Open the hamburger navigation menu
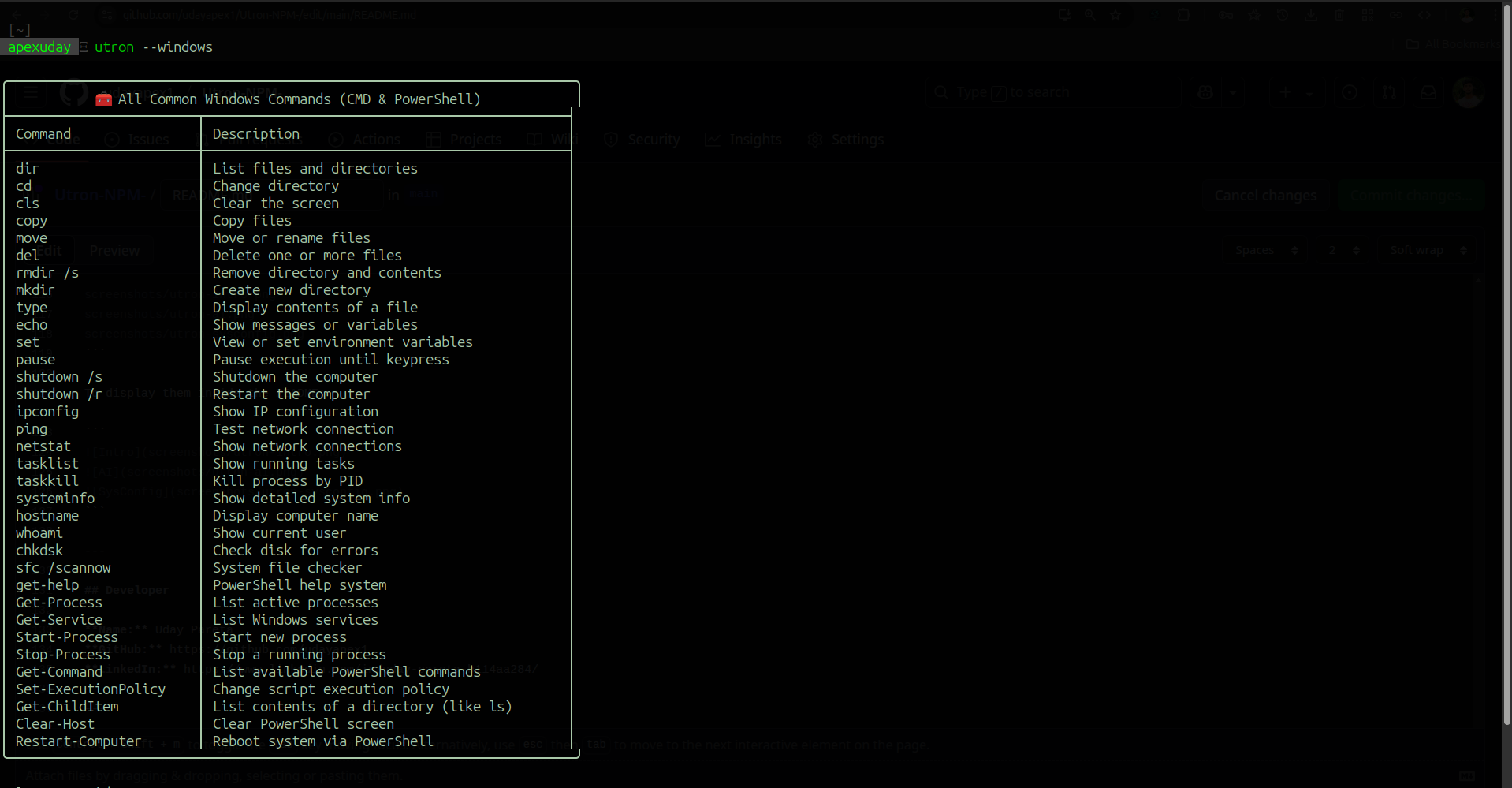This screenshot has width=1512, height=788. coord(30,93)
